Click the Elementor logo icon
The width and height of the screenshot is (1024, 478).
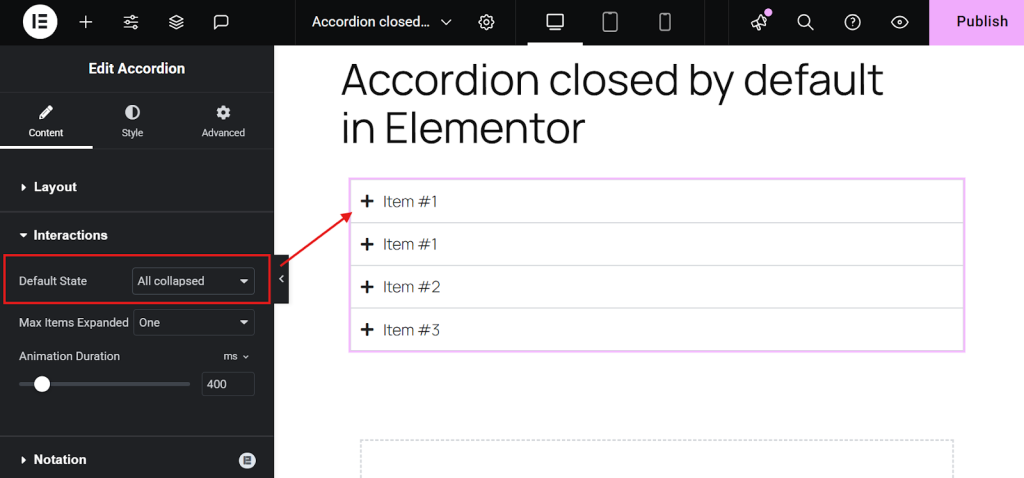(40, 22)
